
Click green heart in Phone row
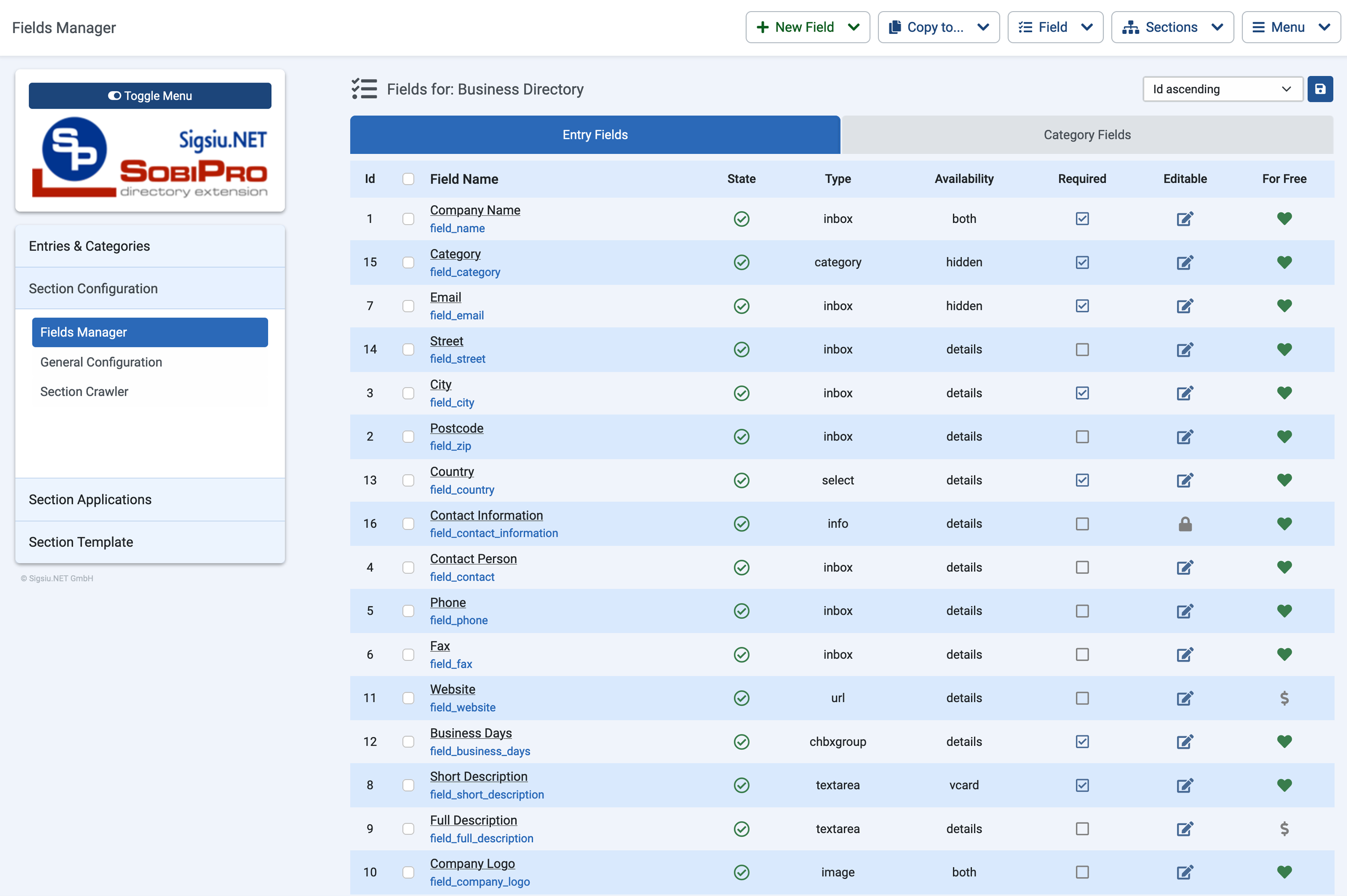pyautogui.click(x=1284, y=610)
